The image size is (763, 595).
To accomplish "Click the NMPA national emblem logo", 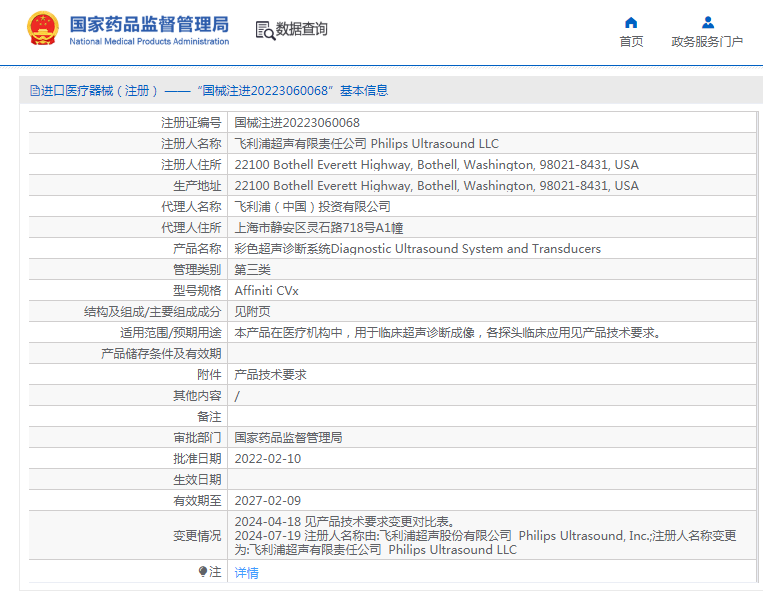I will coord(42,29).
